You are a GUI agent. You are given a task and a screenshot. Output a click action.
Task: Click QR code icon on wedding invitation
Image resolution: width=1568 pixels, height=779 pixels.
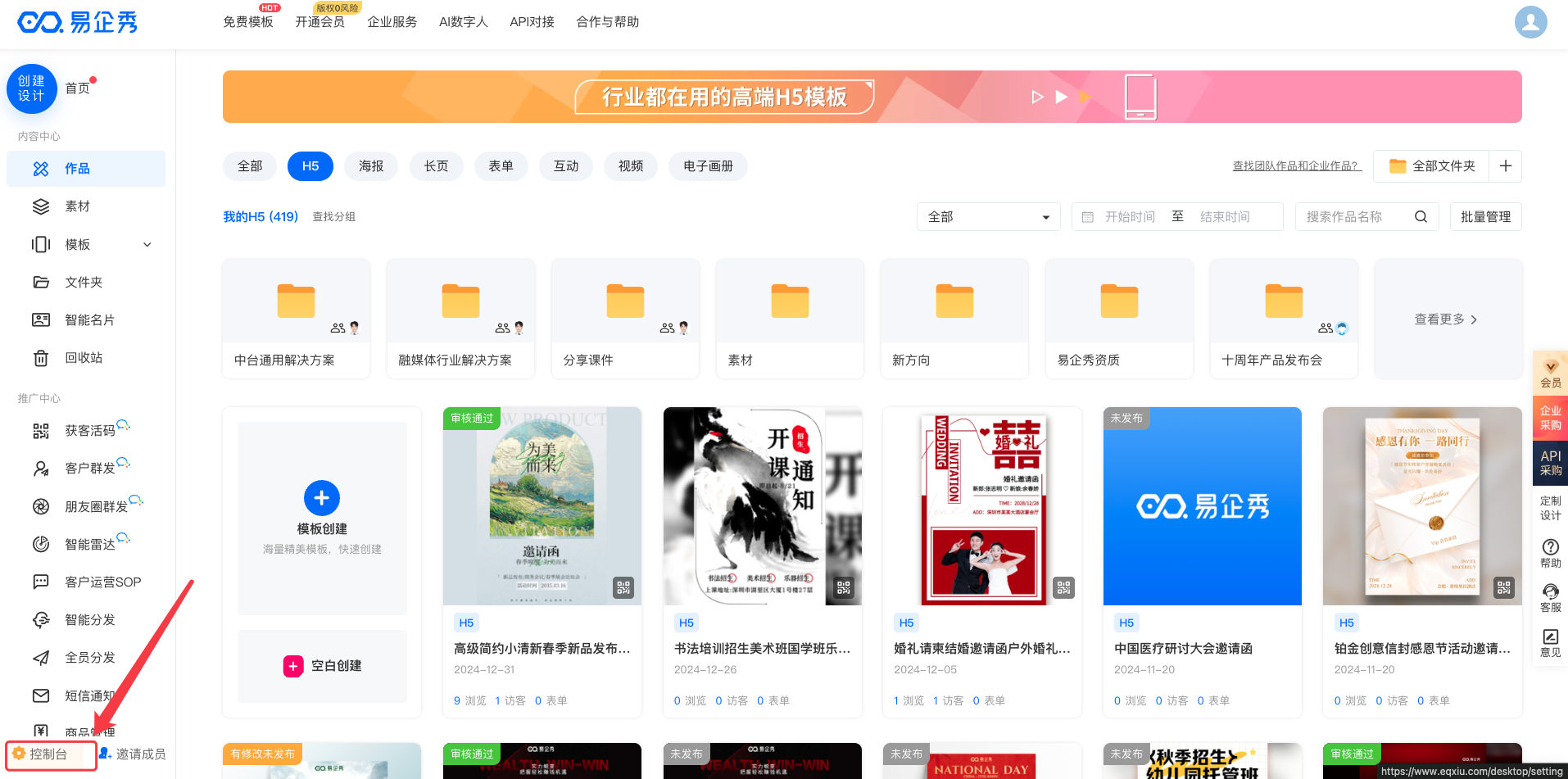(1063, 587)
